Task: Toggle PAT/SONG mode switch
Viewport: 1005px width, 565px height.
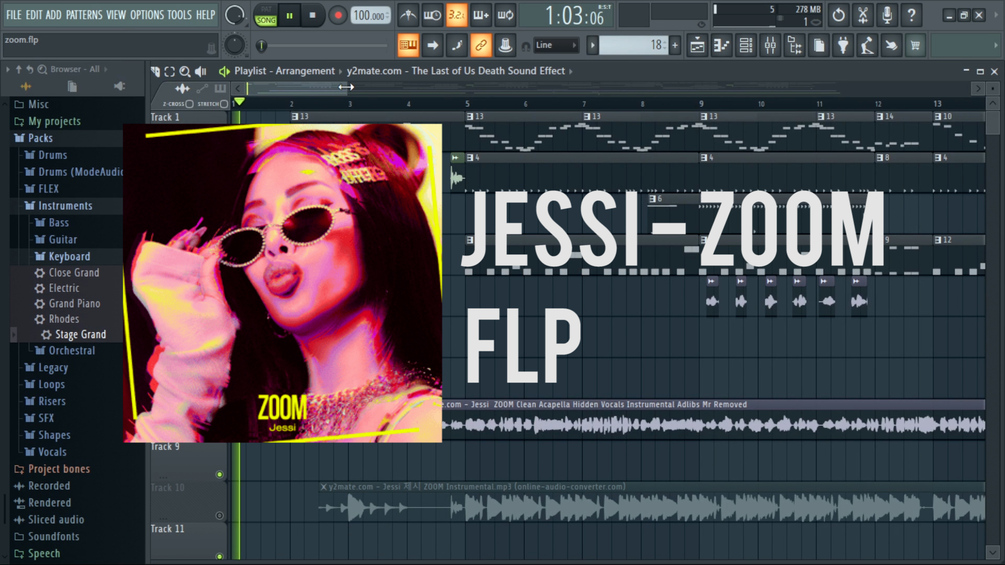Action: coord(265,15)
